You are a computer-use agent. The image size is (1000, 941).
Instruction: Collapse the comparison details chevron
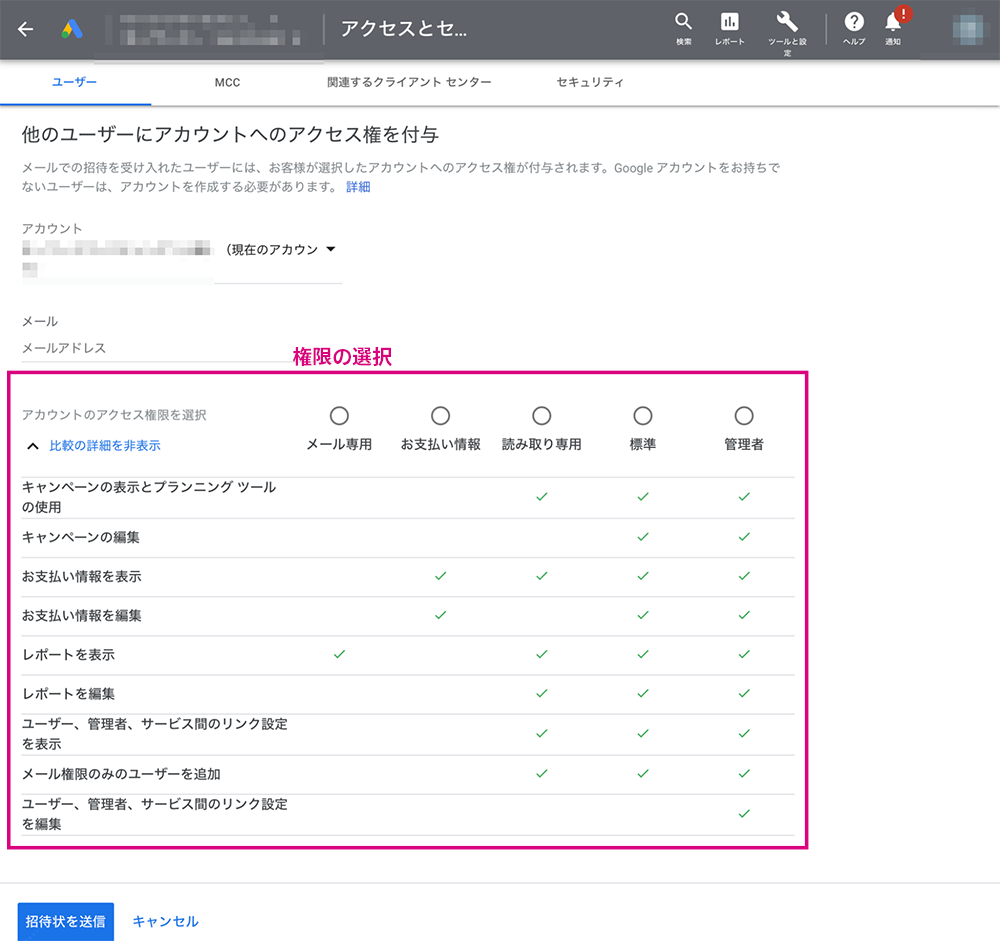click(x=33, y=446)
